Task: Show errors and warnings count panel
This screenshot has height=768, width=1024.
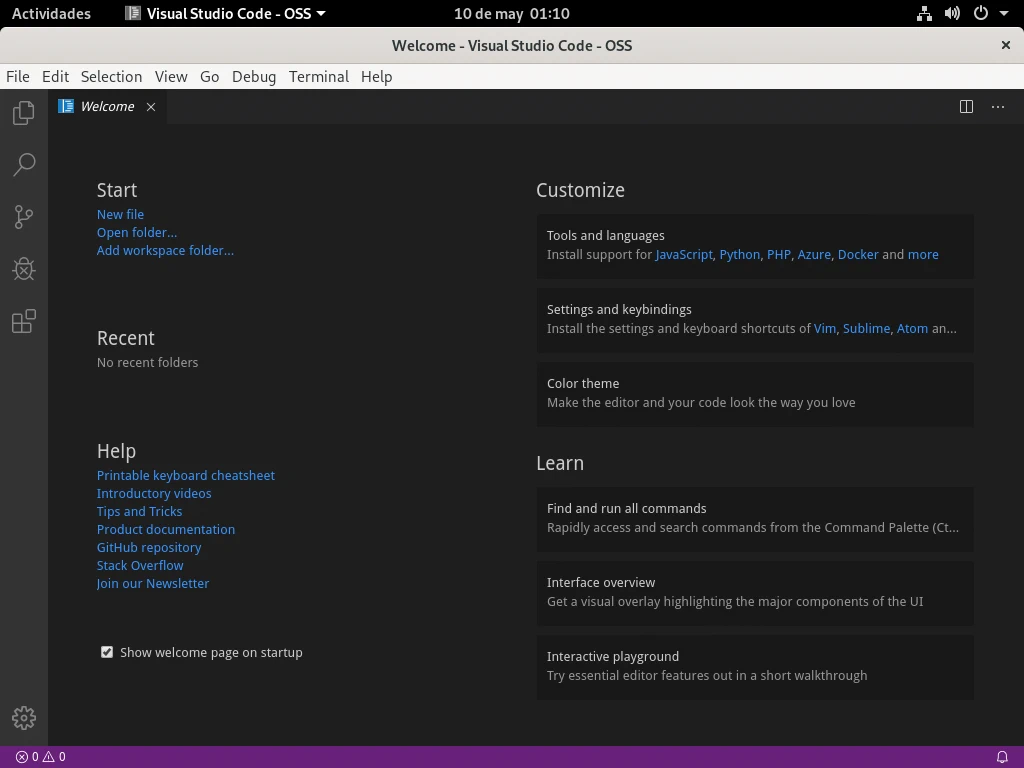Action: click(x=41, y=757)
